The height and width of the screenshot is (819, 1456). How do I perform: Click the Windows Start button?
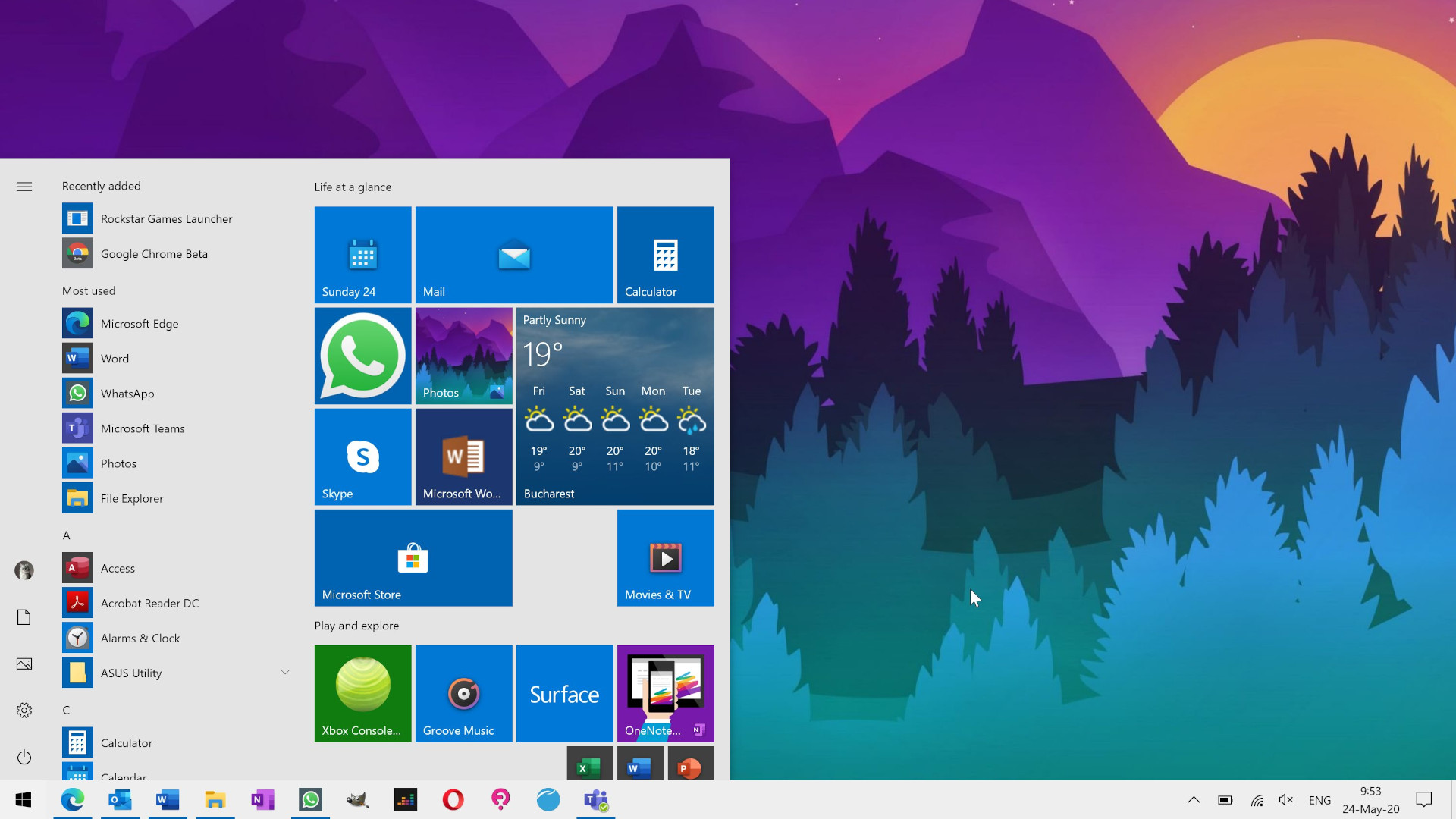[24, 799]
